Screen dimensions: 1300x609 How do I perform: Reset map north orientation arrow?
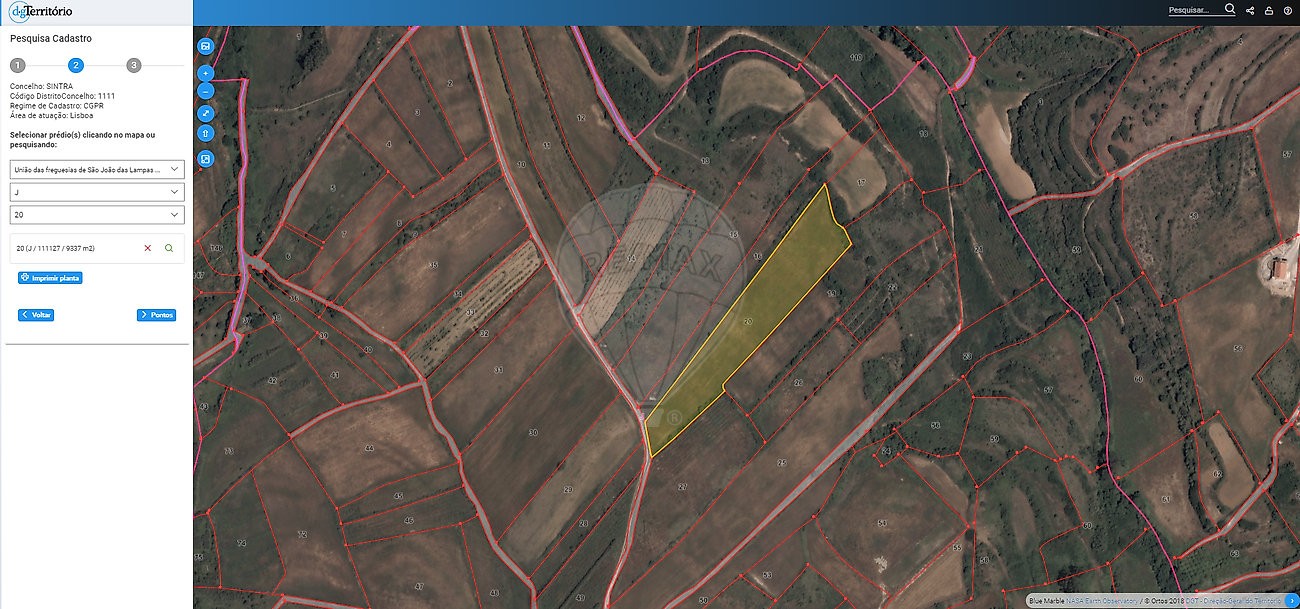[206, 133]
